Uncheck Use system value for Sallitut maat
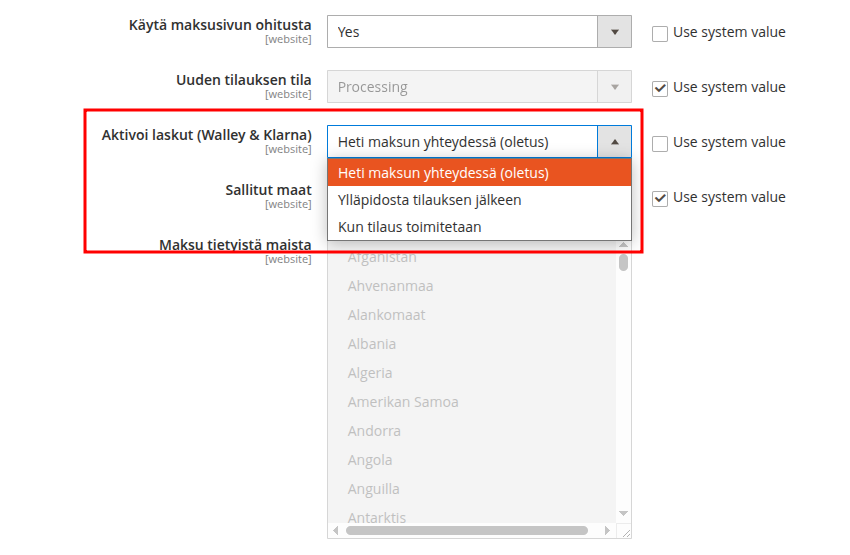Image resolution: width=850 pixels, height=555 pixels. 660,198
